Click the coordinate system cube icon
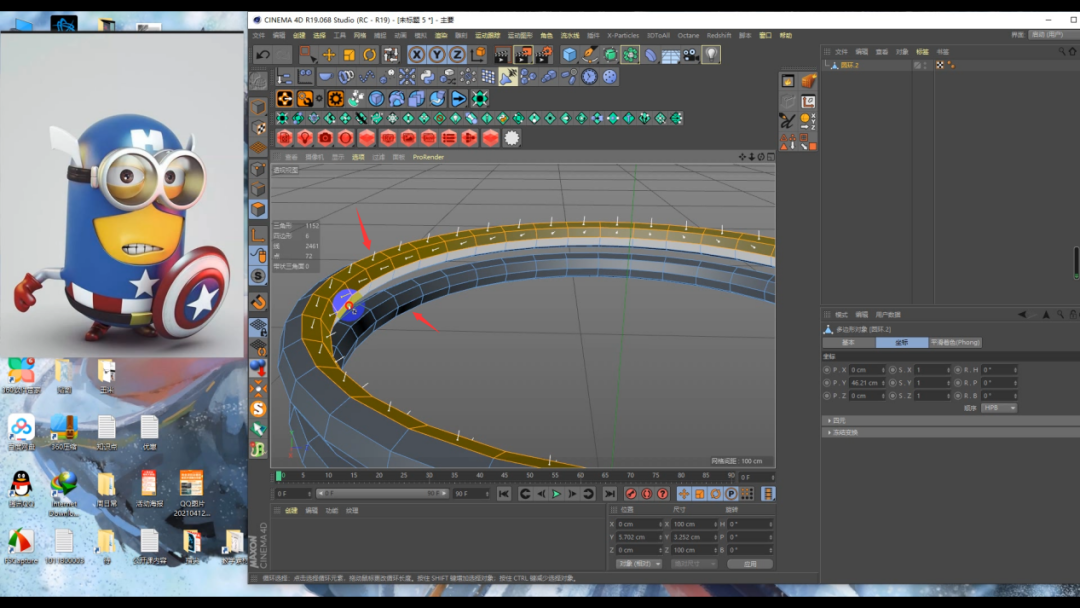This screenshot has height=608, width=1080. (x=477, y=54)
